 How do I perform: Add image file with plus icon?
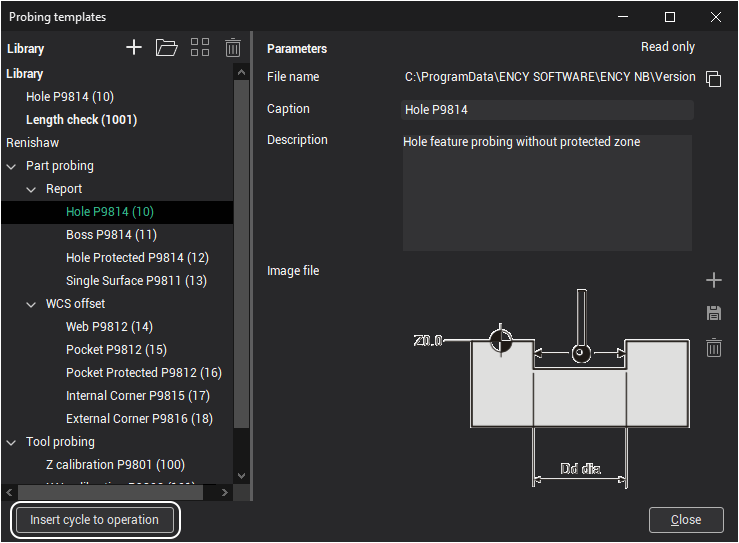coord(713,280)
